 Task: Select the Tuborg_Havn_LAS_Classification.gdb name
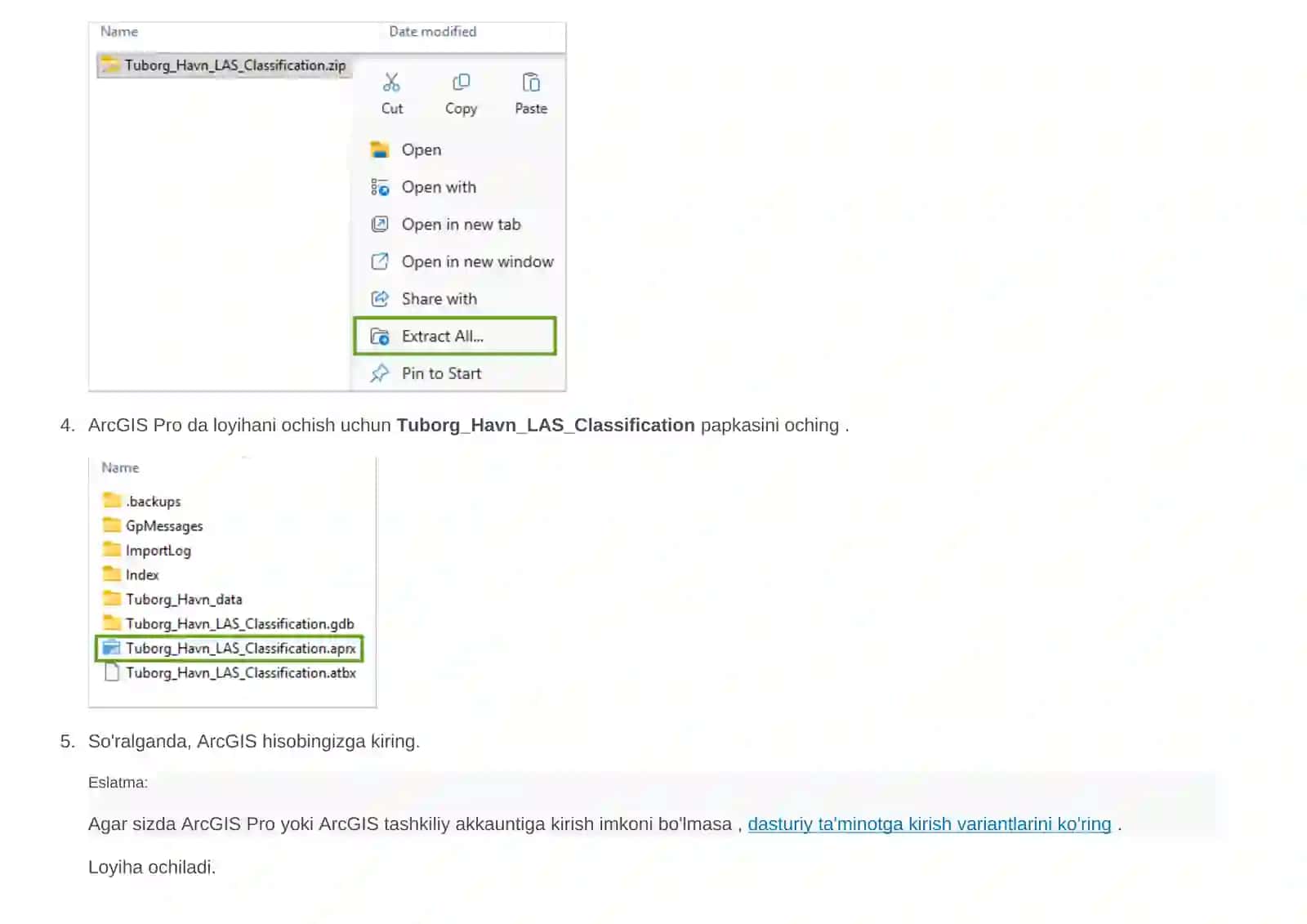pos(240,623)
